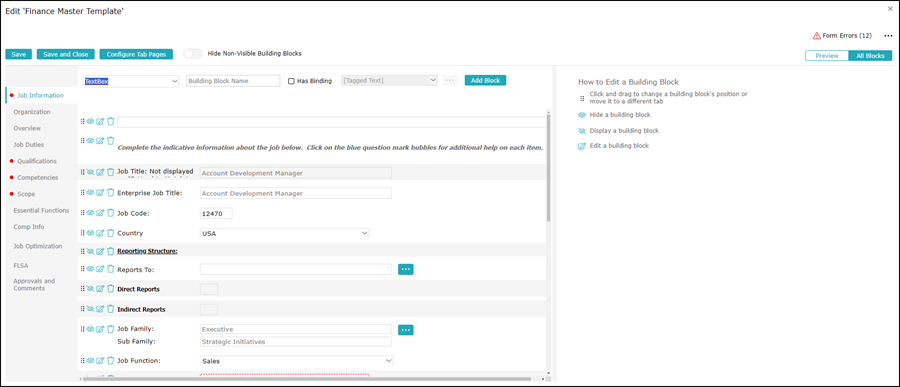Delete the Job Family building block

point(111,329)
